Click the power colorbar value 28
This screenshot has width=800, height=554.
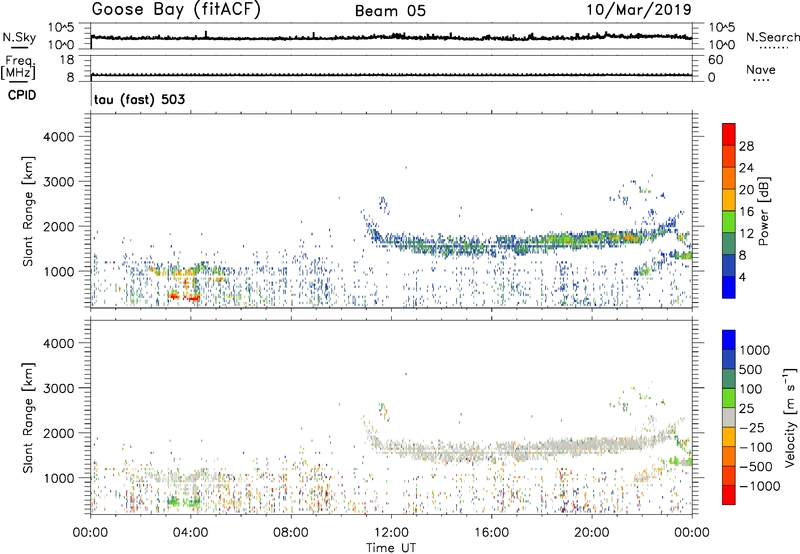tap(746, 146)
